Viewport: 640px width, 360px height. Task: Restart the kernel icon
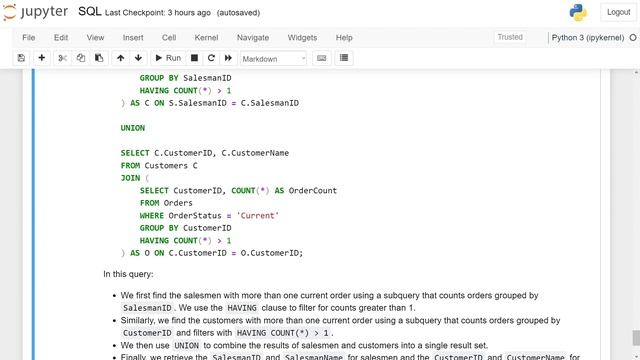pyautogui.click(x=211, y=58)
